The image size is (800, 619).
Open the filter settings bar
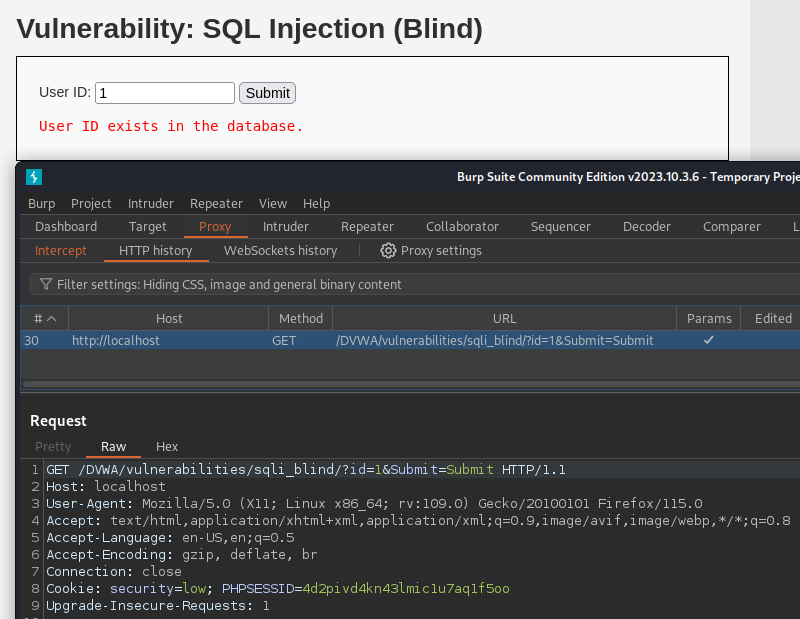(x=415, y=284)
